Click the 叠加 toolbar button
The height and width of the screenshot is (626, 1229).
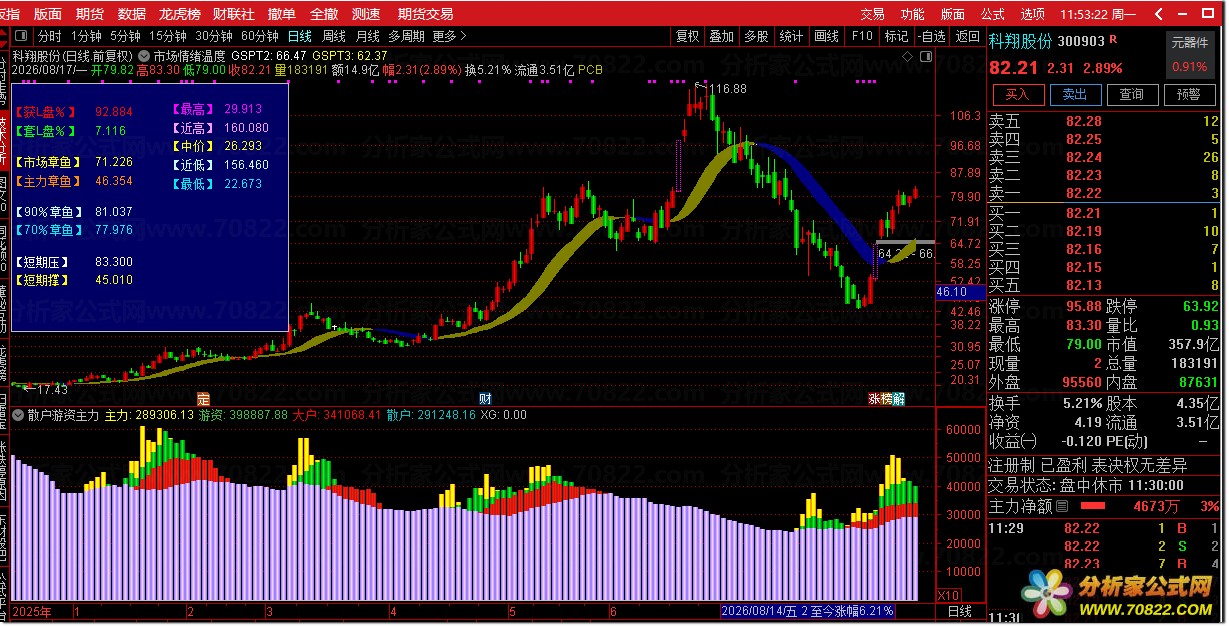click(x=721, y=36)
